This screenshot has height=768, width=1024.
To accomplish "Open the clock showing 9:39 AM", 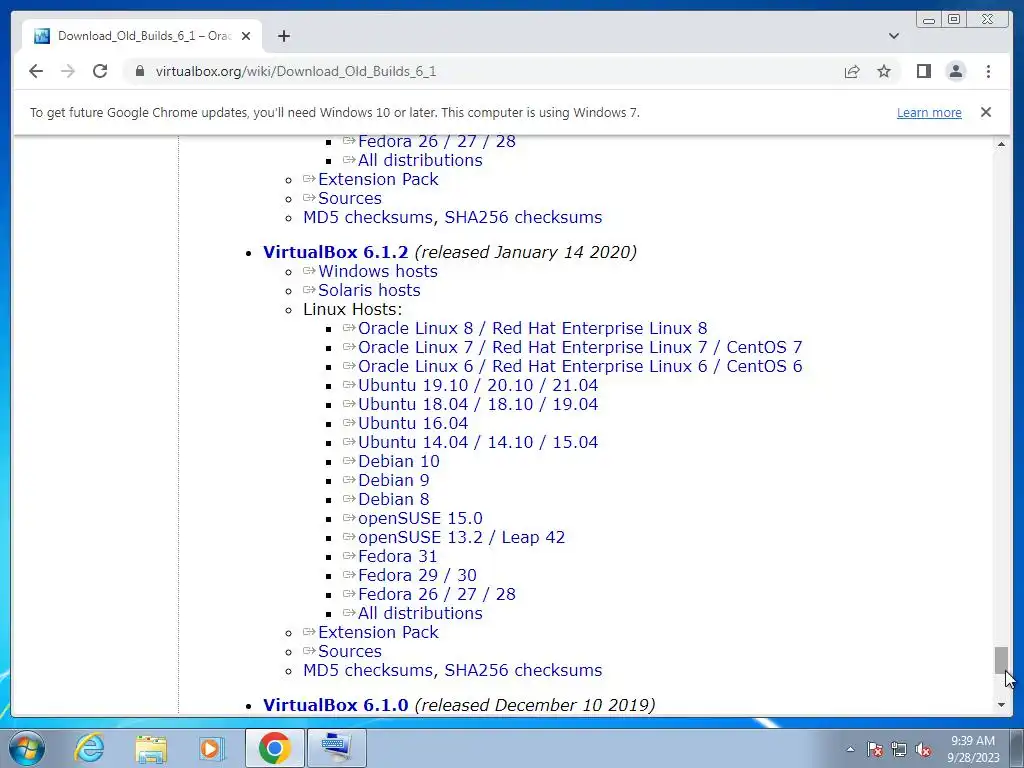I will click(x=973, y=749).
